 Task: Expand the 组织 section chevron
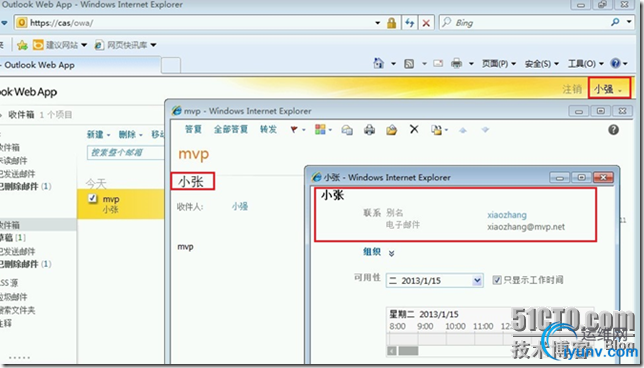pos(391,253)
